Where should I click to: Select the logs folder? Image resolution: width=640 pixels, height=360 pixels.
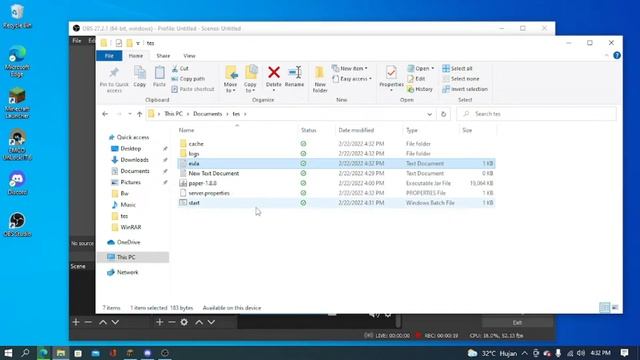[336, 153]
